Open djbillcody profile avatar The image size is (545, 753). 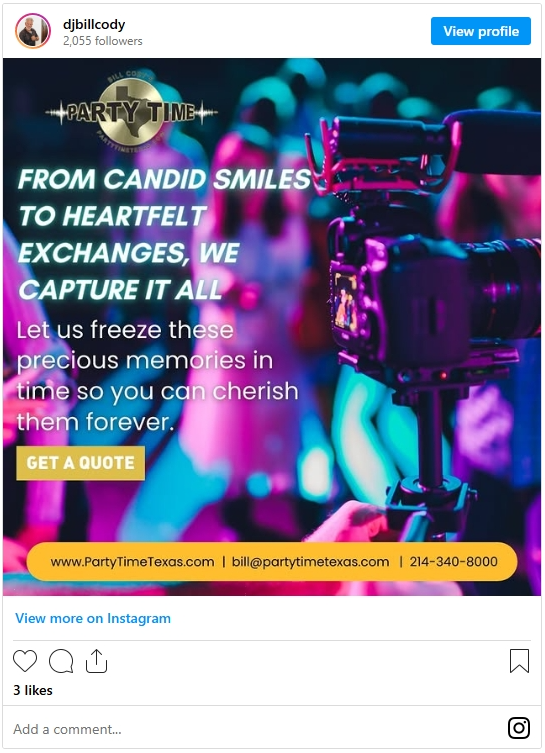[x=33, y=31]
